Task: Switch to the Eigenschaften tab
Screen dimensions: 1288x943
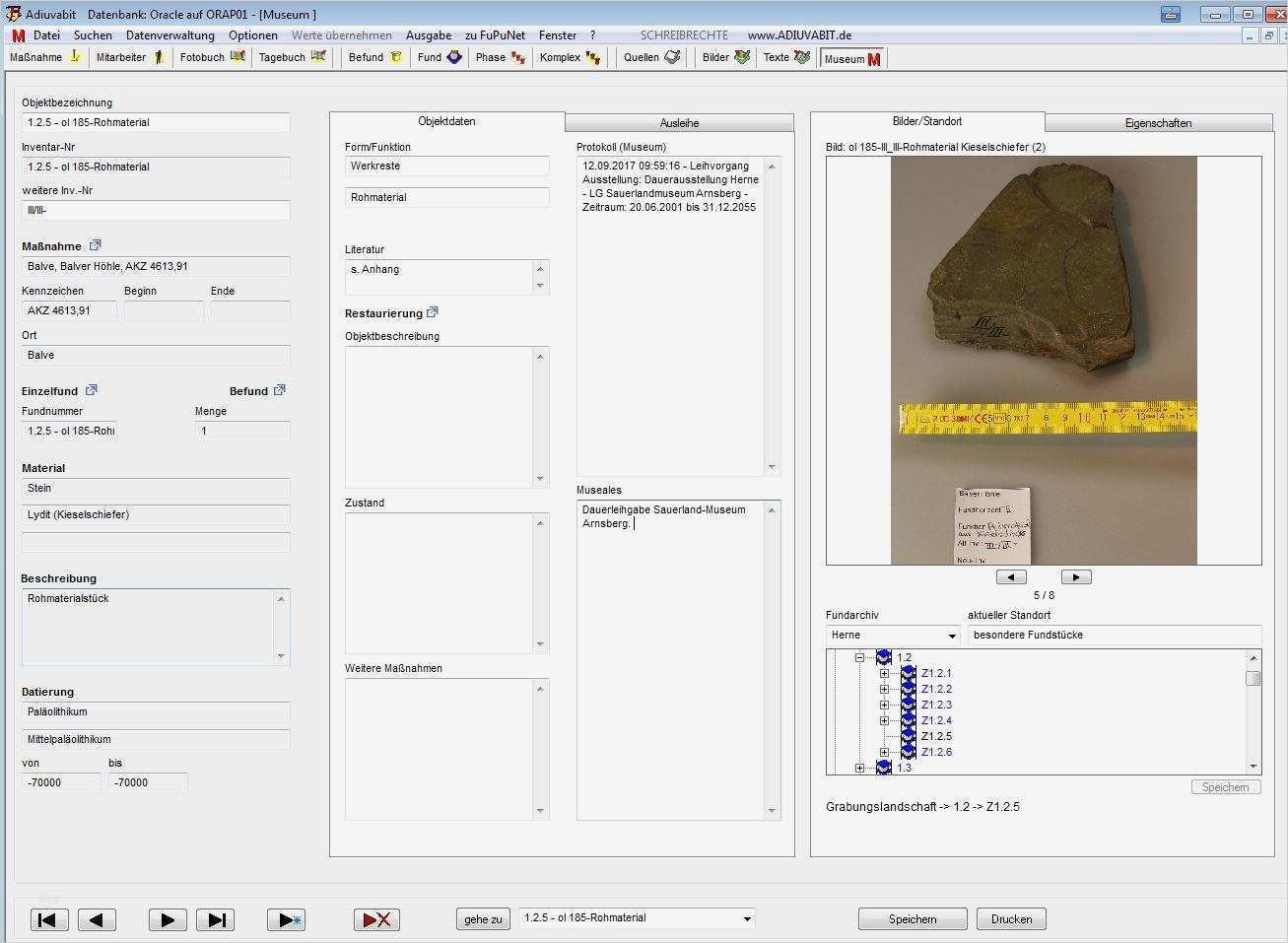Action: pyautogui.click(x=1158, y=123)
